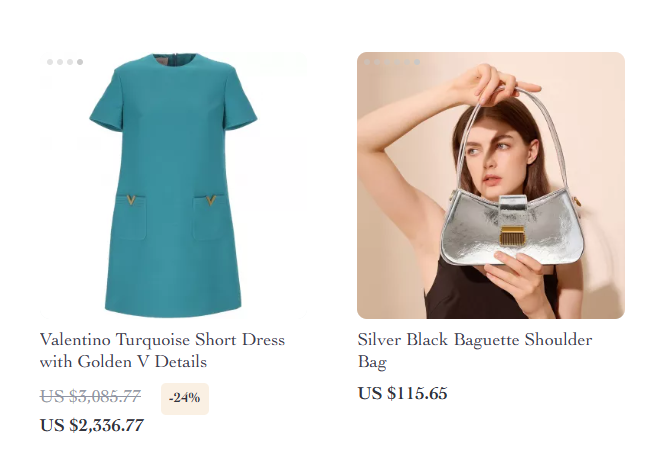This screenshot has height=468, width=665.
Task: Select third carousel dot on dress image
Action: point(70,62)
